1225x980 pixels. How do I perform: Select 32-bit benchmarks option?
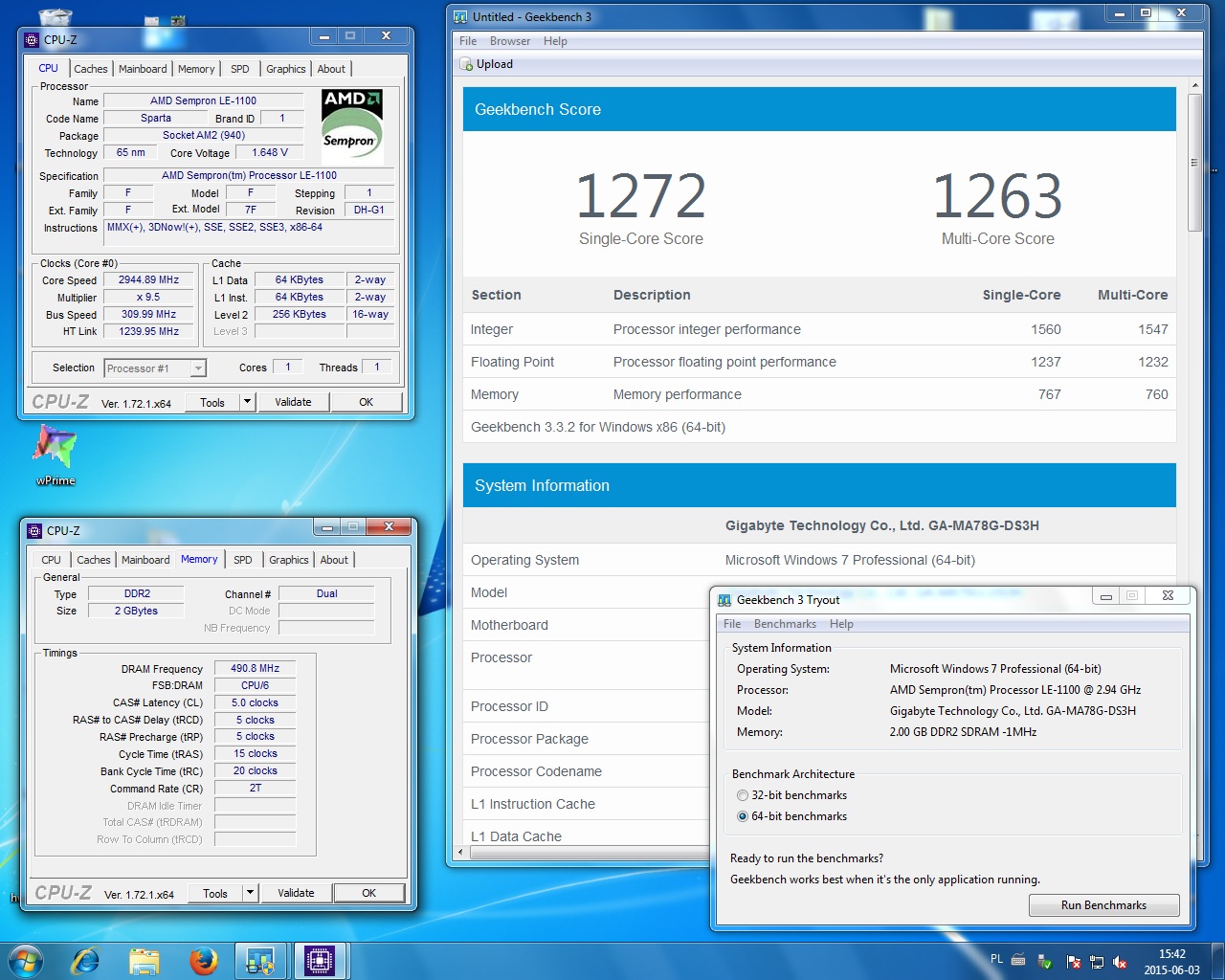[743, 795]
